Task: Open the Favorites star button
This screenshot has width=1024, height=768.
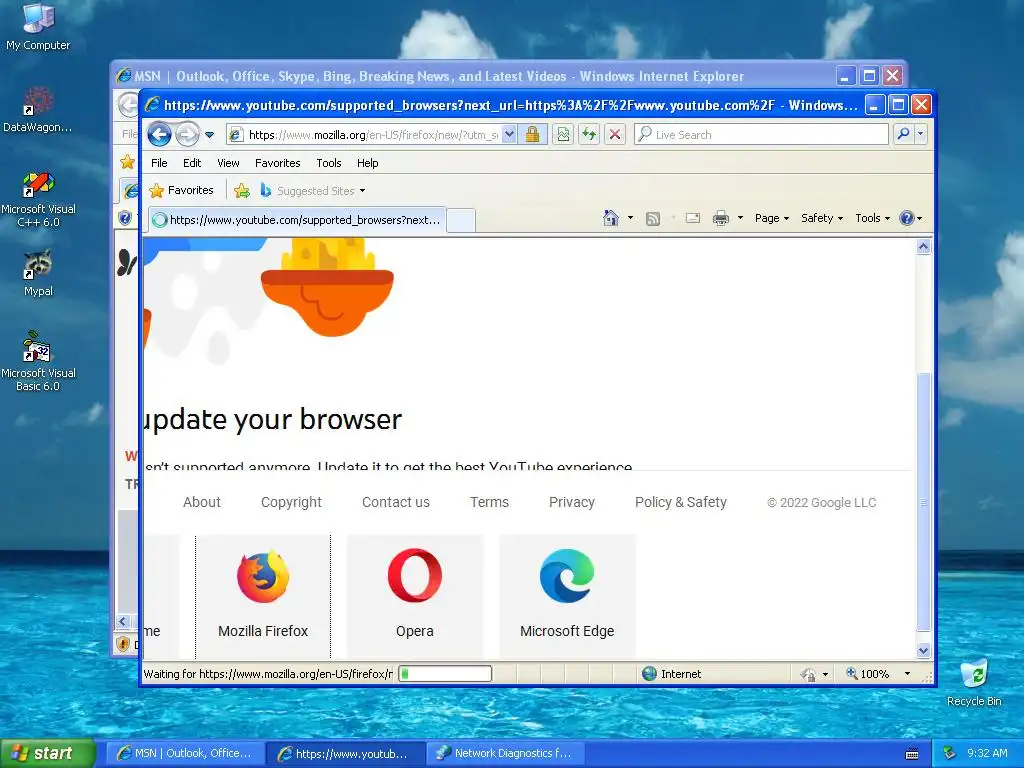Action: coord(182,190)
